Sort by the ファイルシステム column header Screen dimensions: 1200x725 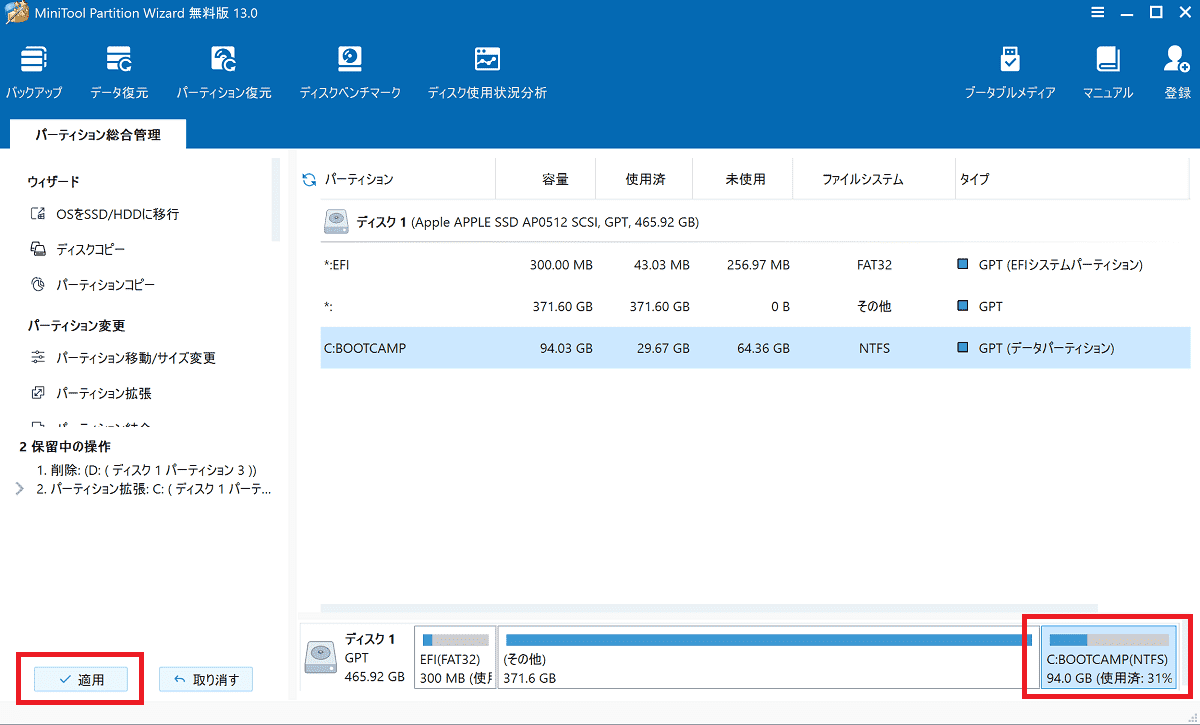tap(863, 179)
